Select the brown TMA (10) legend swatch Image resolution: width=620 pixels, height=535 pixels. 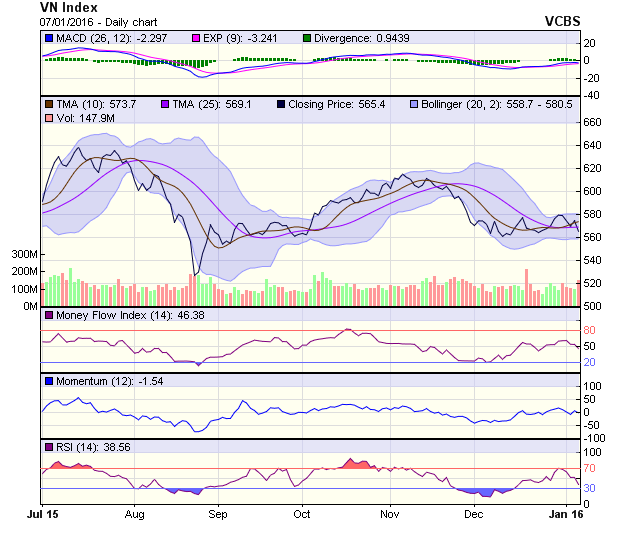tap(48, 104)
